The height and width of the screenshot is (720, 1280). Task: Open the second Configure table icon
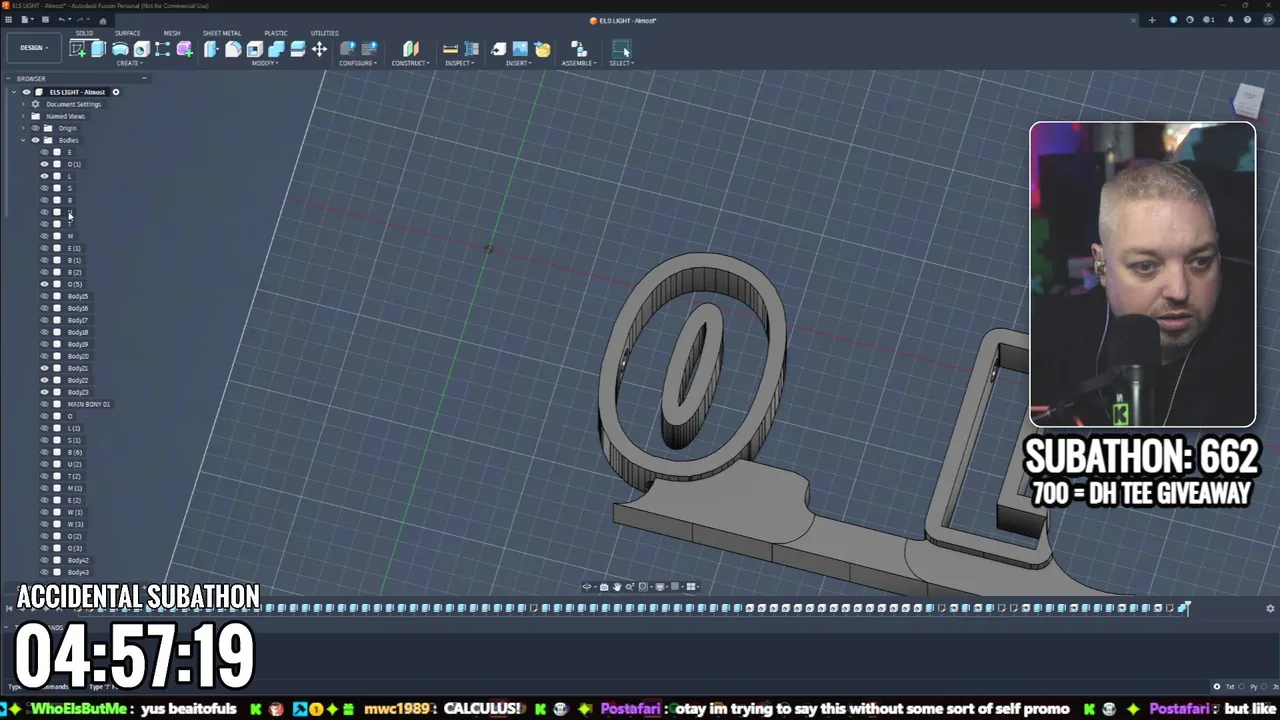[x=369, y=49]
